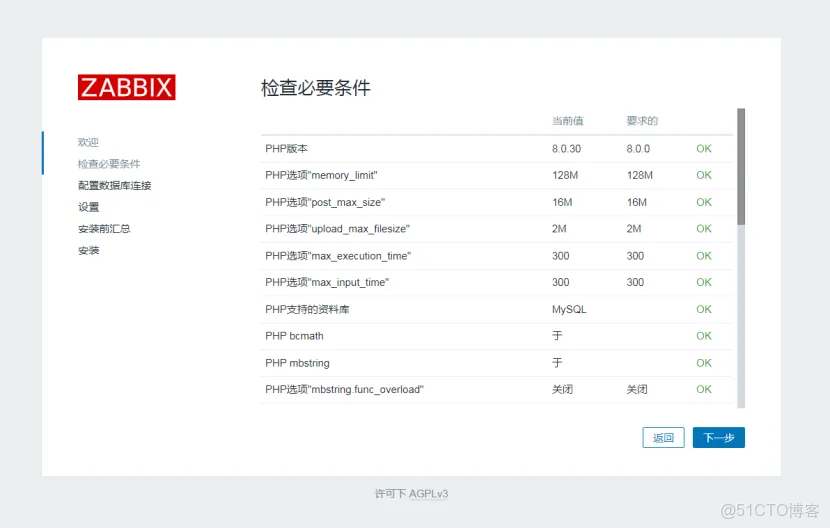Click OK status in max_input_time row
830x529 pixels.
(x=704, y=282)
